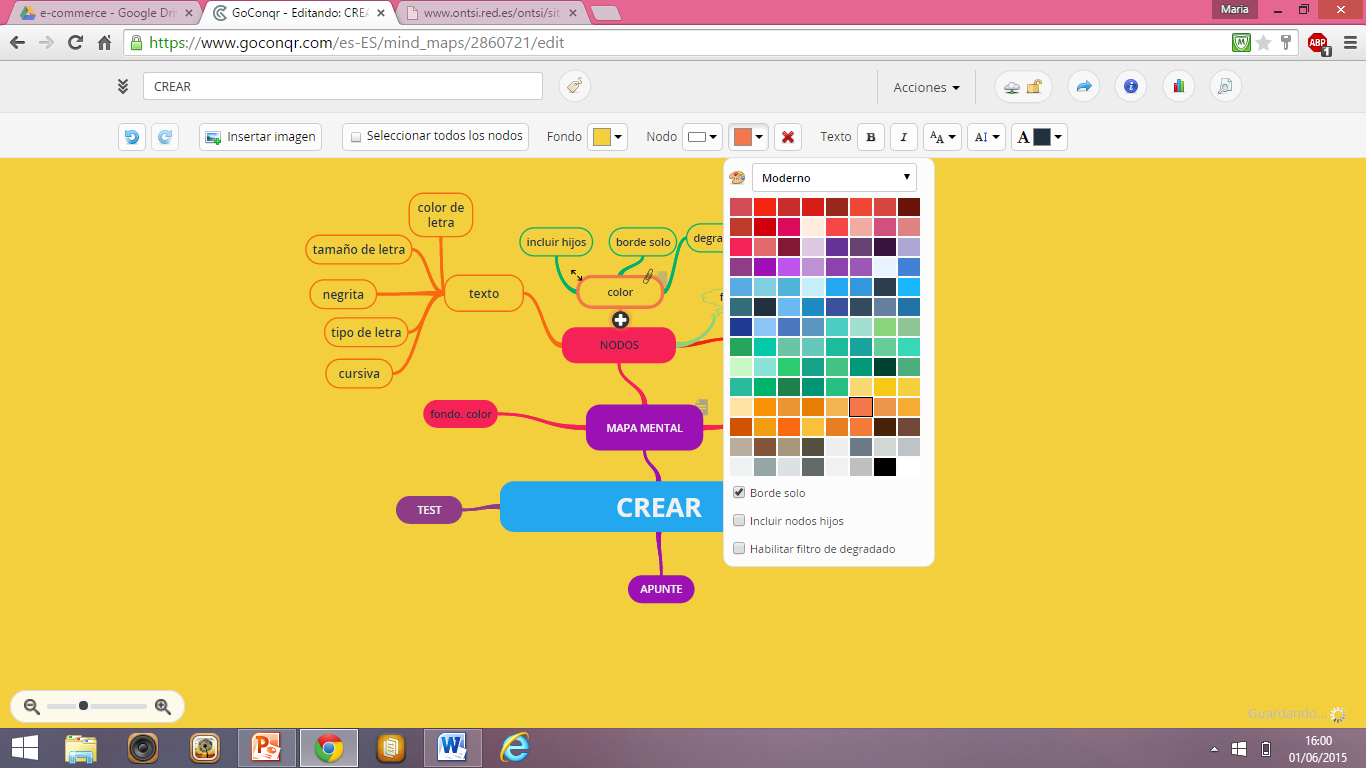Viewport: 1366px width, 768px height.
Task: Check Seleccionar todos los nodos
Action: coord(356,137)
